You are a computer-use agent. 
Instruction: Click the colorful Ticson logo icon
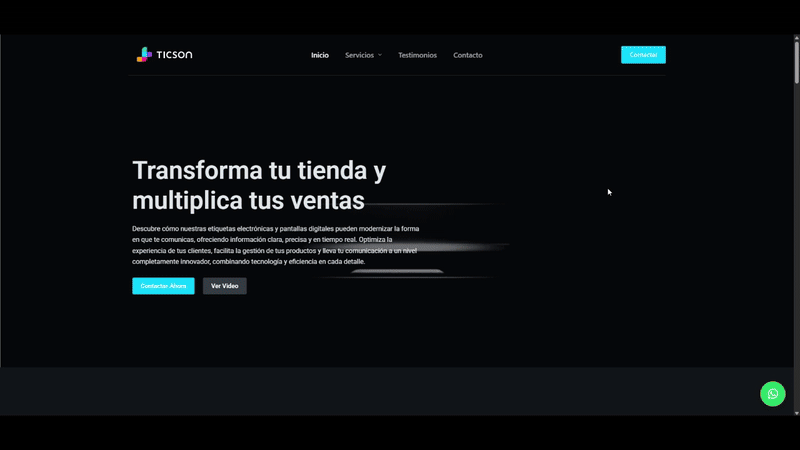[144, 55]
